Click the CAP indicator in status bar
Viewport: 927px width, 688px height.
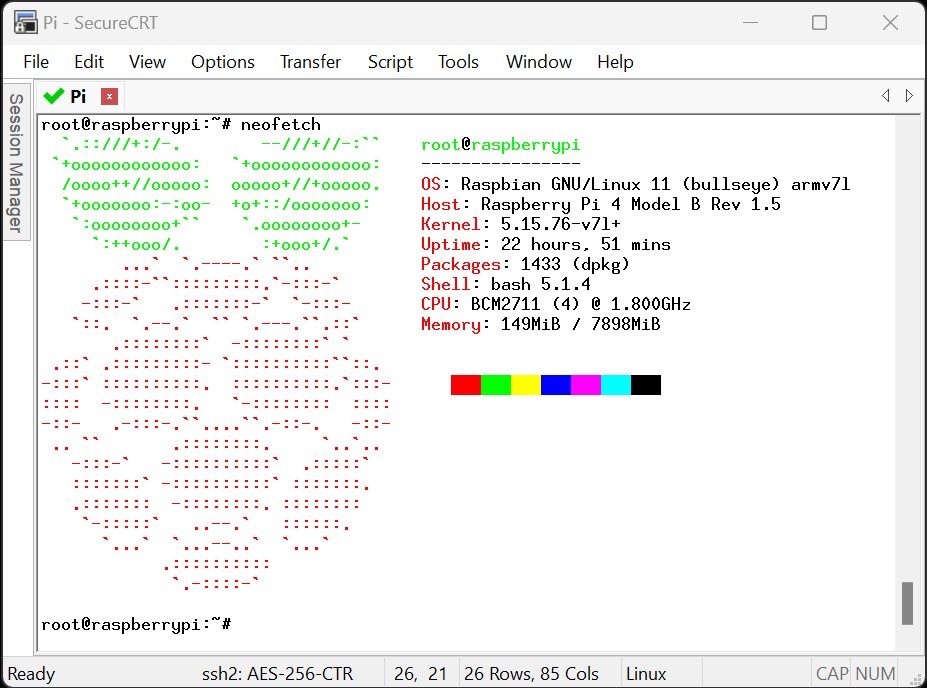832,674
